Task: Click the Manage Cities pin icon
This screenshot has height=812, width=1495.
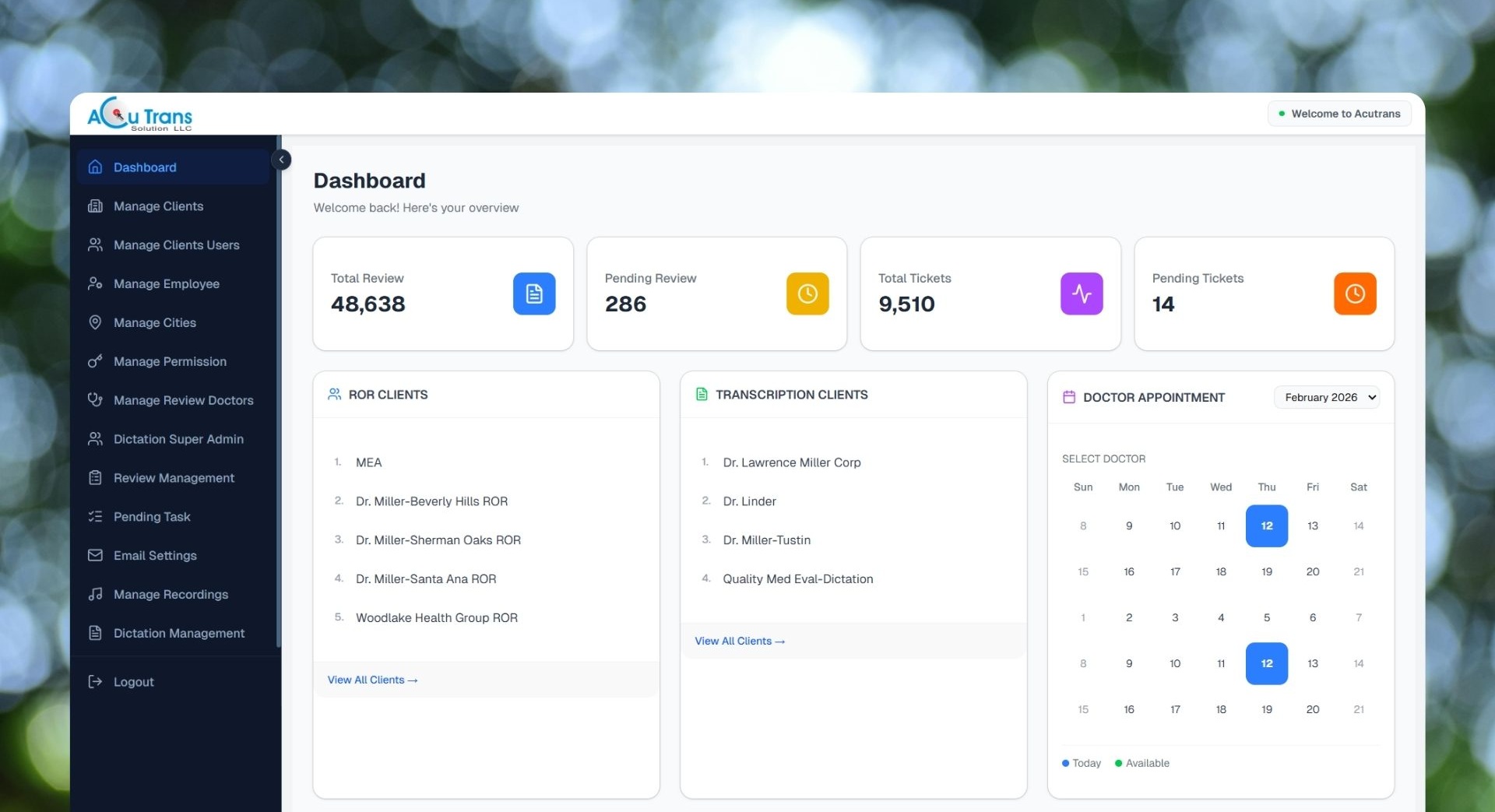Action: click(95, 322)
